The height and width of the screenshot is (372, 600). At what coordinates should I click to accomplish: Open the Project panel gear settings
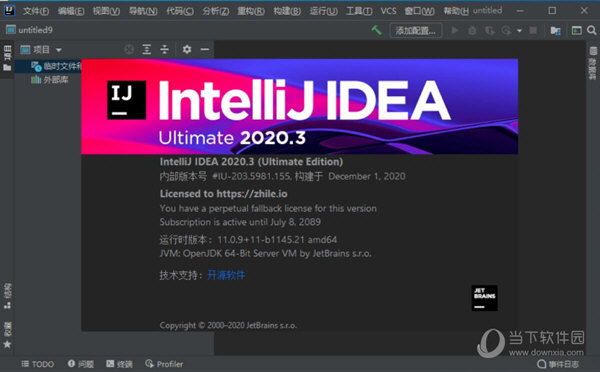coord(187,49)
